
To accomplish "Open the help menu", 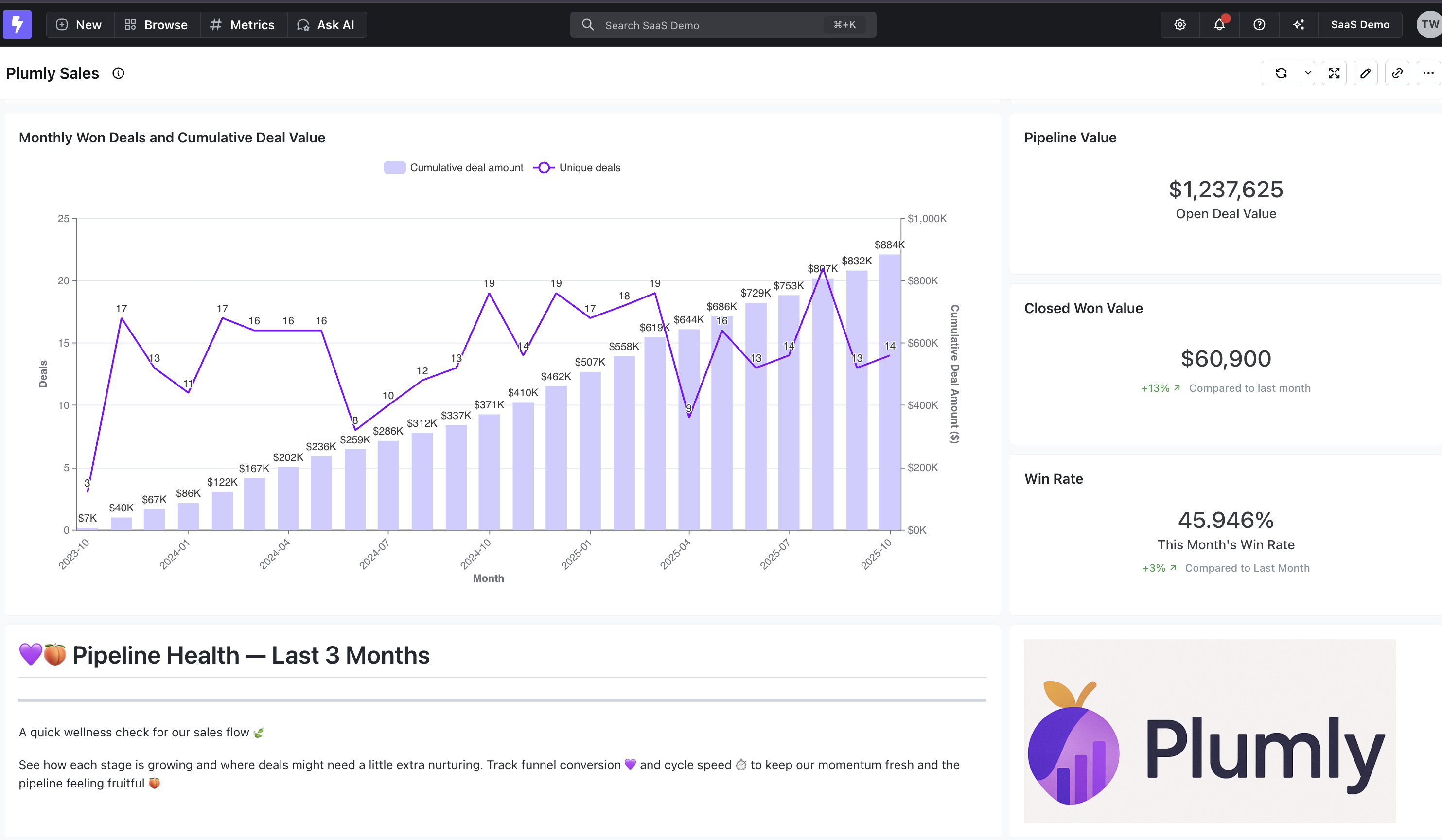I will [1259, 25].
